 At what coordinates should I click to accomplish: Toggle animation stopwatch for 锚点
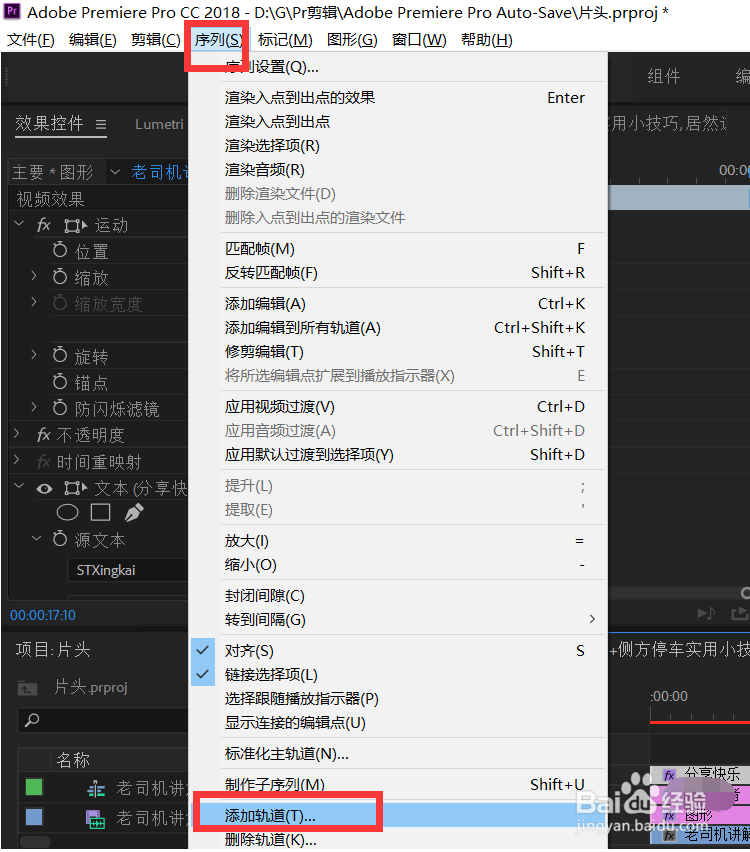tap(60, 381)
